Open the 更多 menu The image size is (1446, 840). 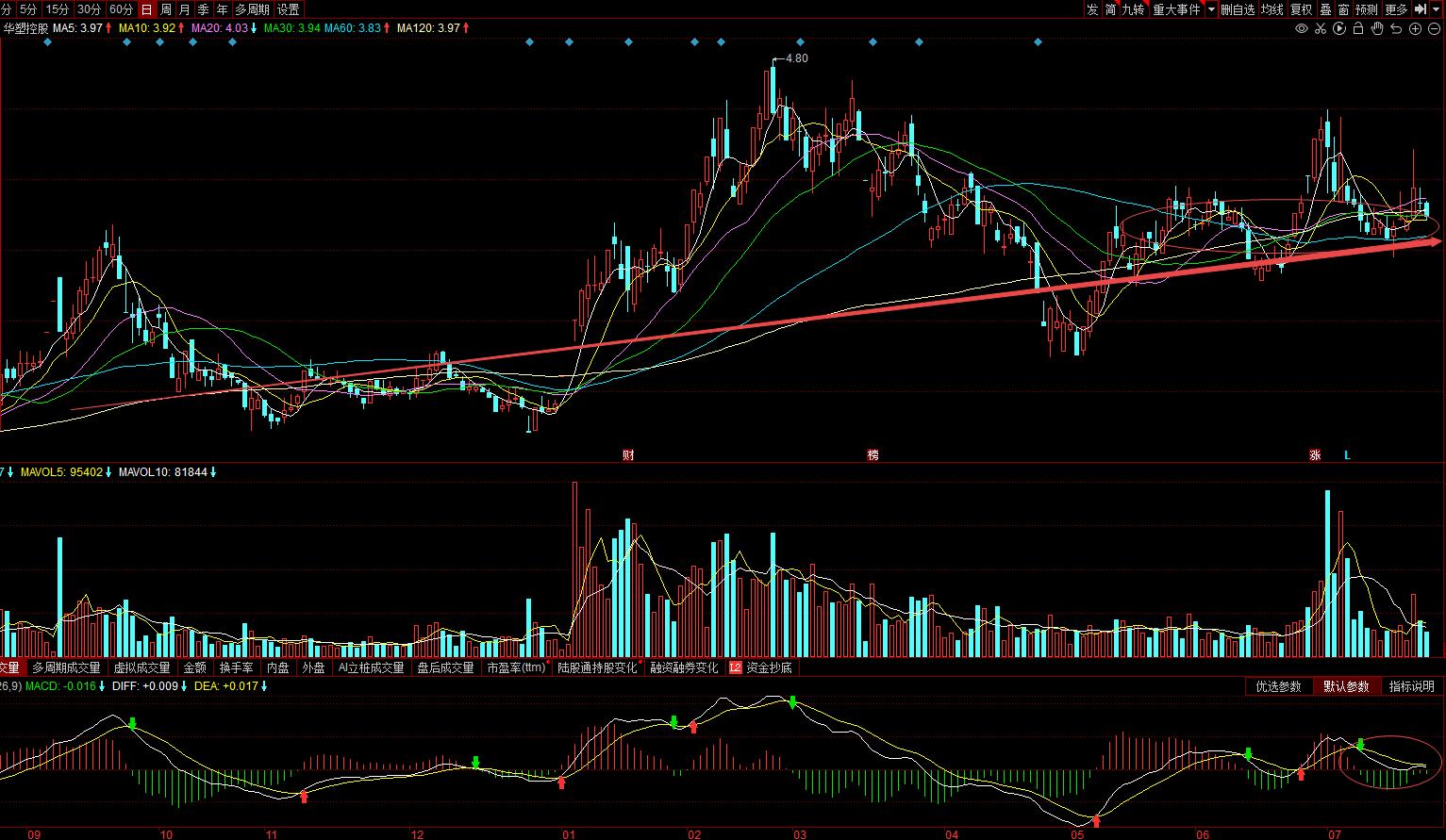click(x=1396, y=9)
